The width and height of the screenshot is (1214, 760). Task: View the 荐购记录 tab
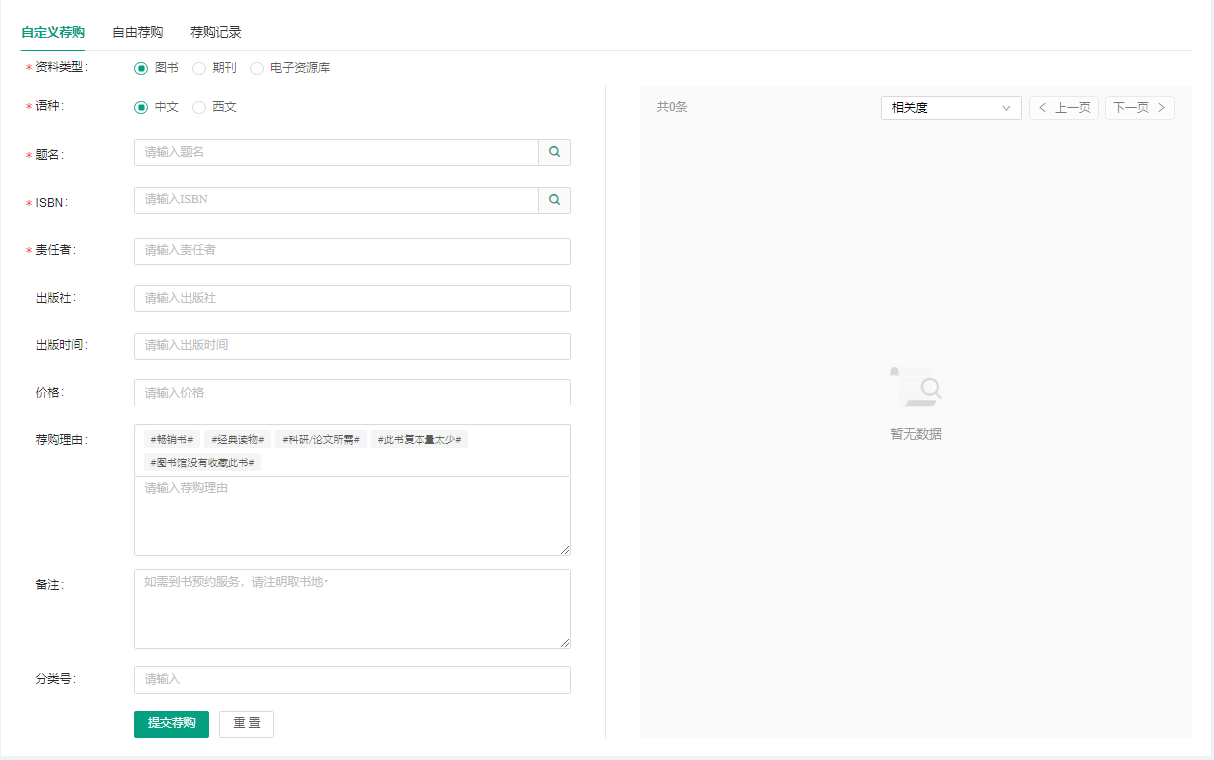(x=216, y=32)
